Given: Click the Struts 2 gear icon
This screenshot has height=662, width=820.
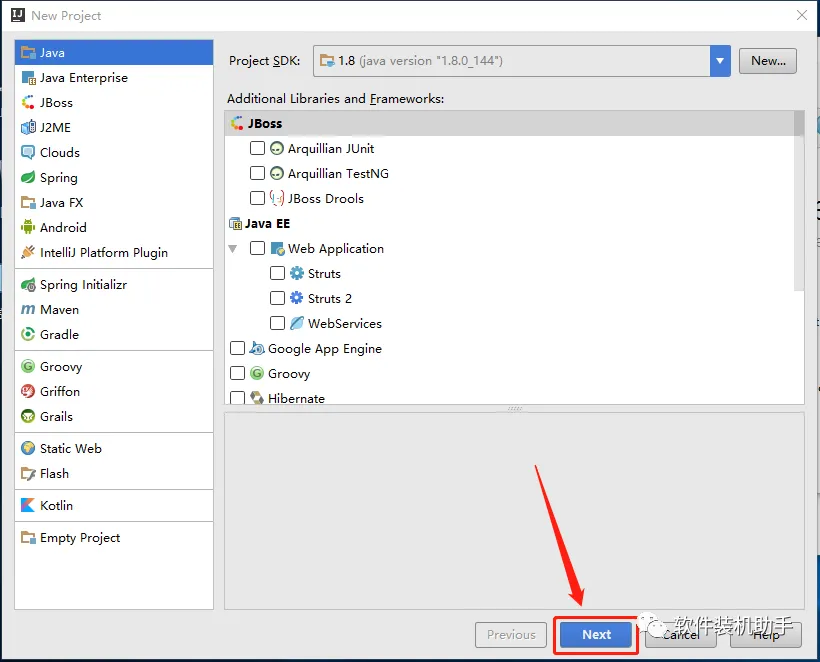Looking at the screenshot, I should pyautogui.click(x=297, y=298).
